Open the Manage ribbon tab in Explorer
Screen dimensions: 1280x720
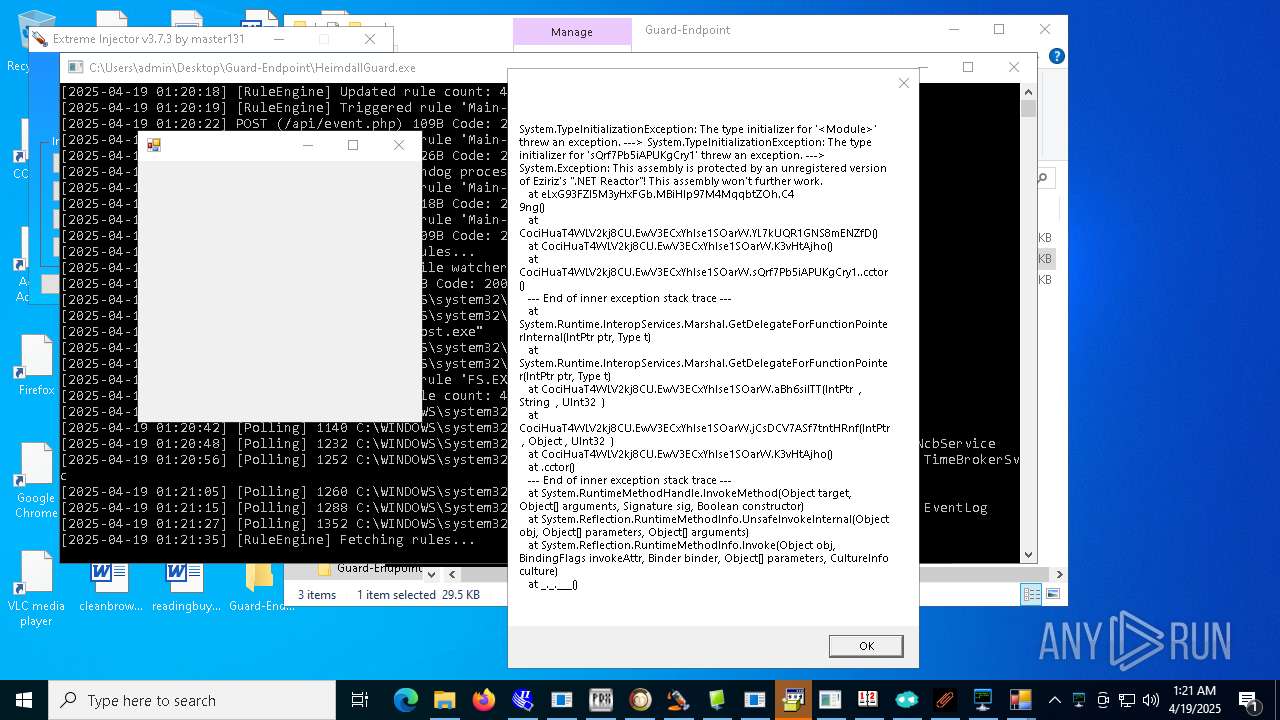572,32
